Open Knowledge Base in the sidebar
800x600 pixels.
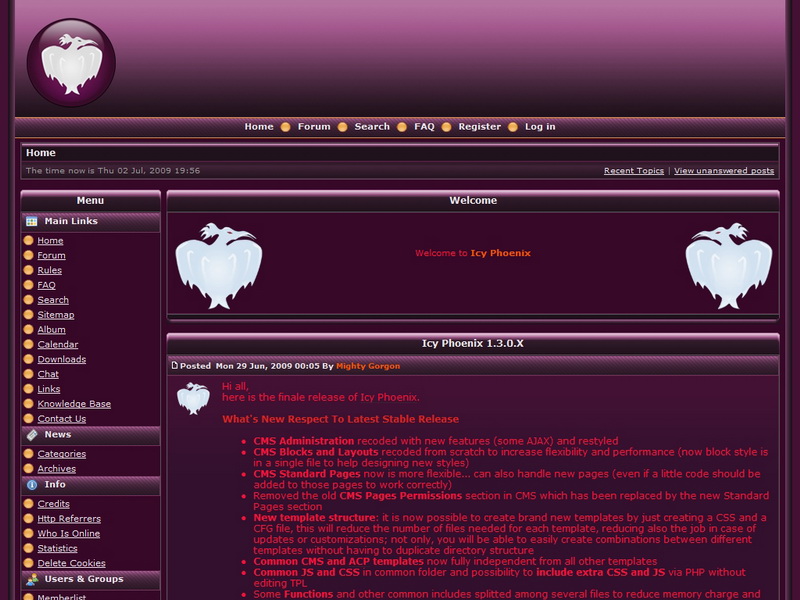tap(74, 404)
